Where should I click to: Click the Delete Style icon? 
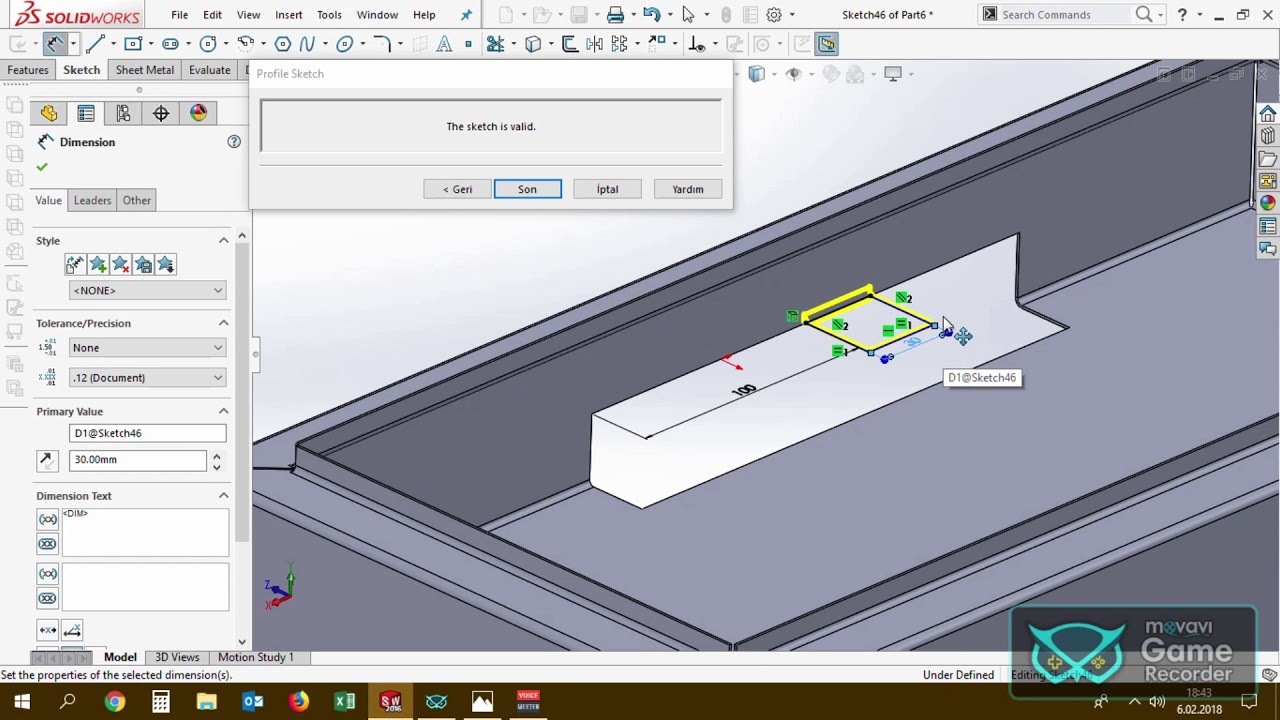tap(121, 264)
